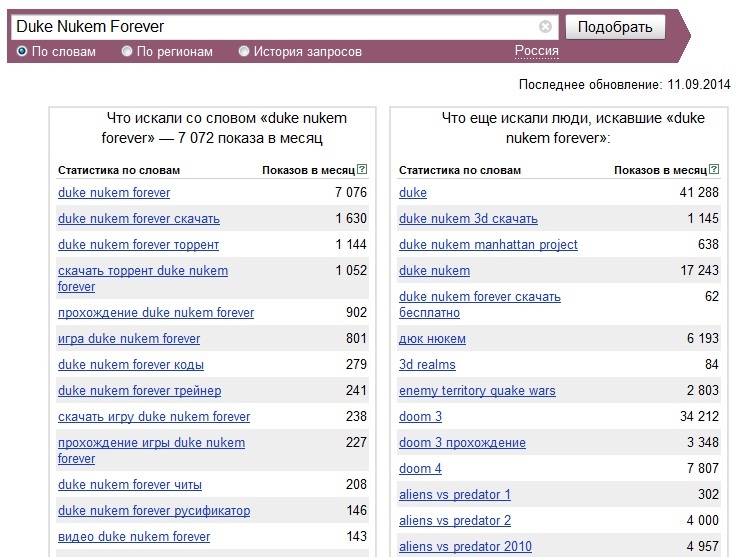737x557 pixels.
Task: Click the Подобрать button
Action: [x=615, y=27]
